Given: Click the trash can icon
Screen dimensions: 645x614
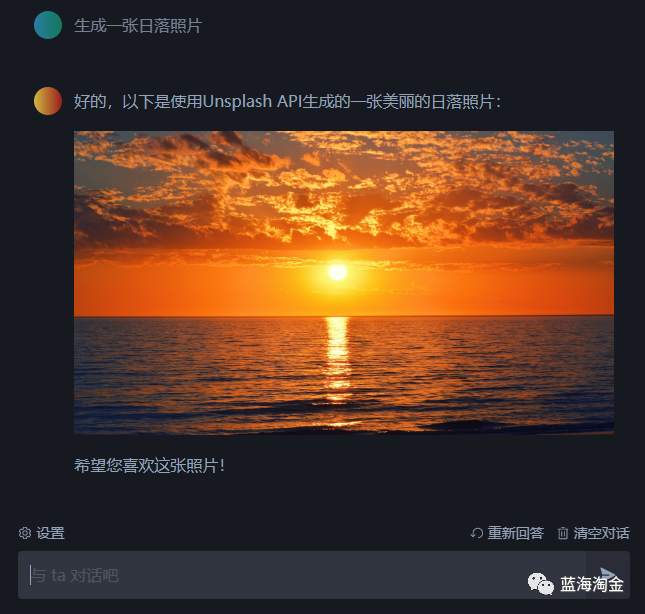Looking at the screenshot, I should (563, 533).
